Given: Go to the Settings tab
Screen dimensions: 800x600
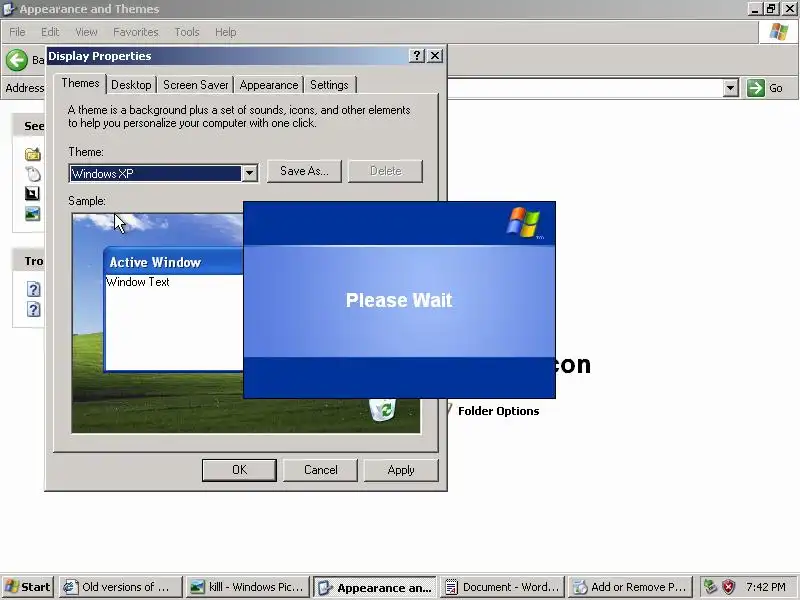Looking at the screenshot, I should [329, 85].
